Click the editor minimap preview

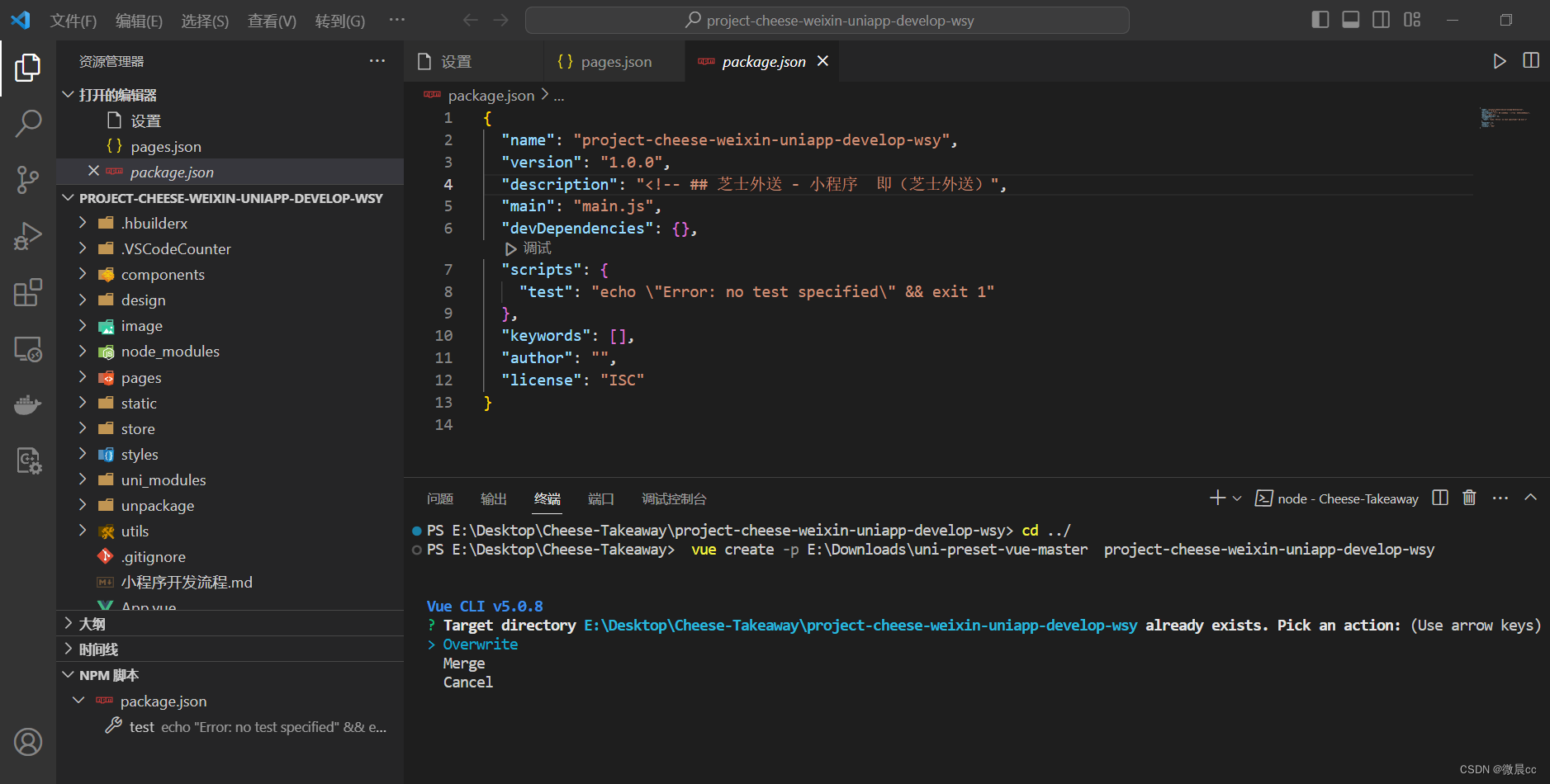[1506, 117]
